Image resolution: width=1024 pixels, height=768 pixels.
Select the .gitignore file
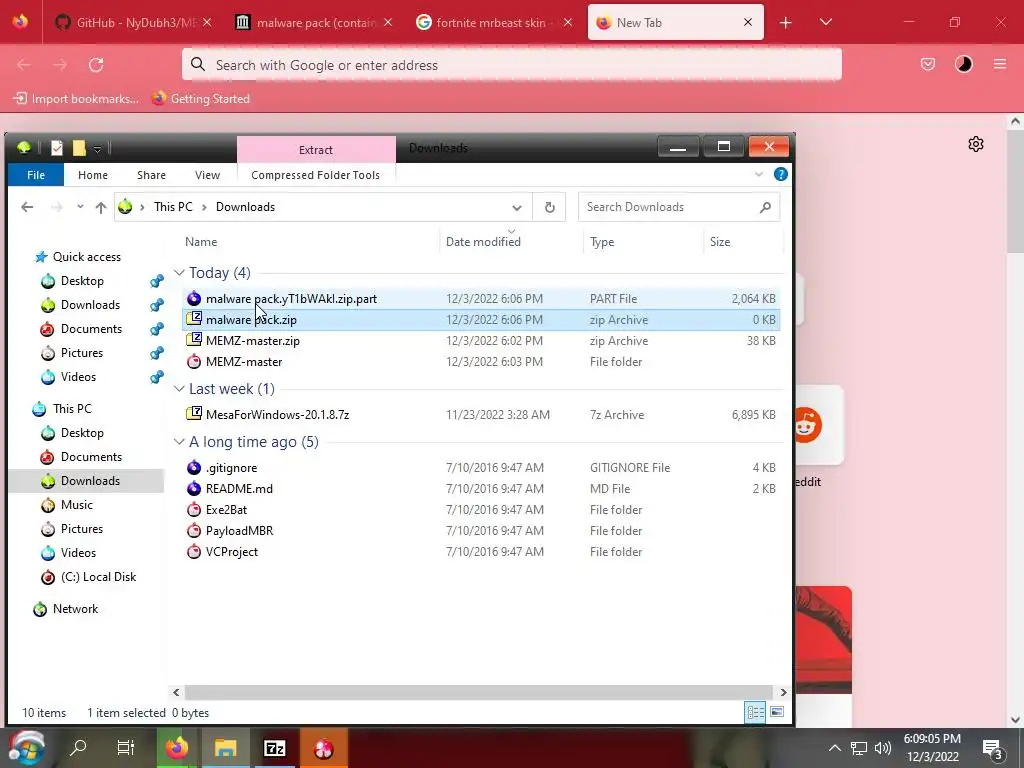click(481, 468)
